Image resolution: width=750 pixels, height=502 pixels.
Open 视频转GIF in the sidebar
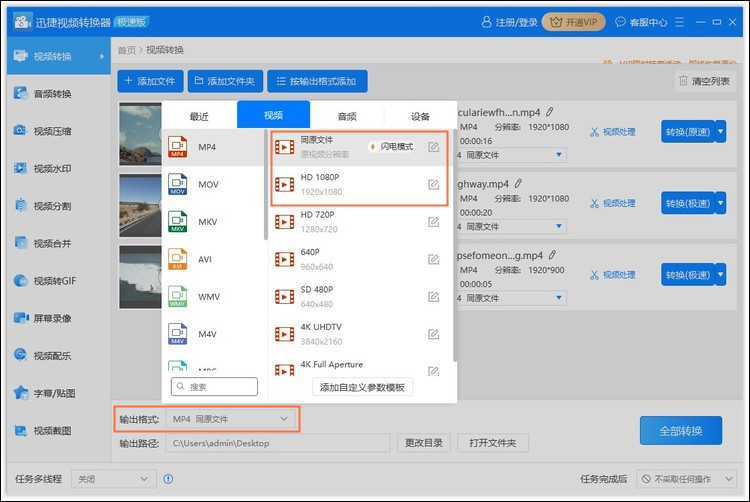(x=58, y=281)
